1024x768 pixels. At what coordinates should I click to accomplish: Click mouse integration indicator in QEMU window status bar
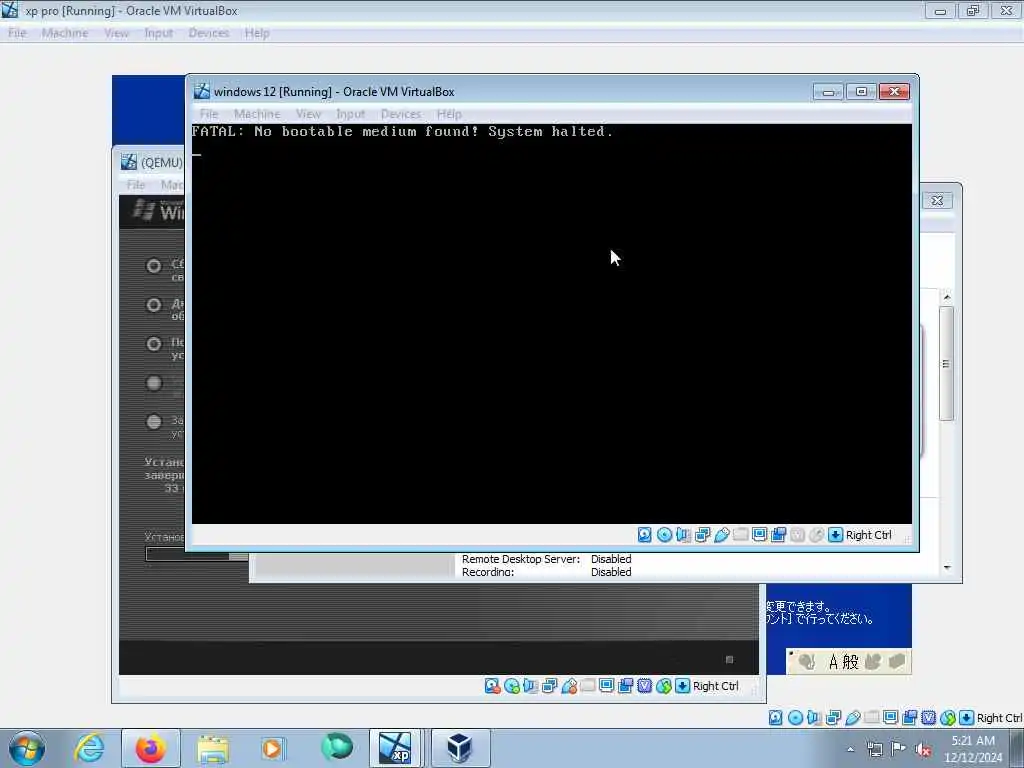pyautogui.click(x=664, y=686)
